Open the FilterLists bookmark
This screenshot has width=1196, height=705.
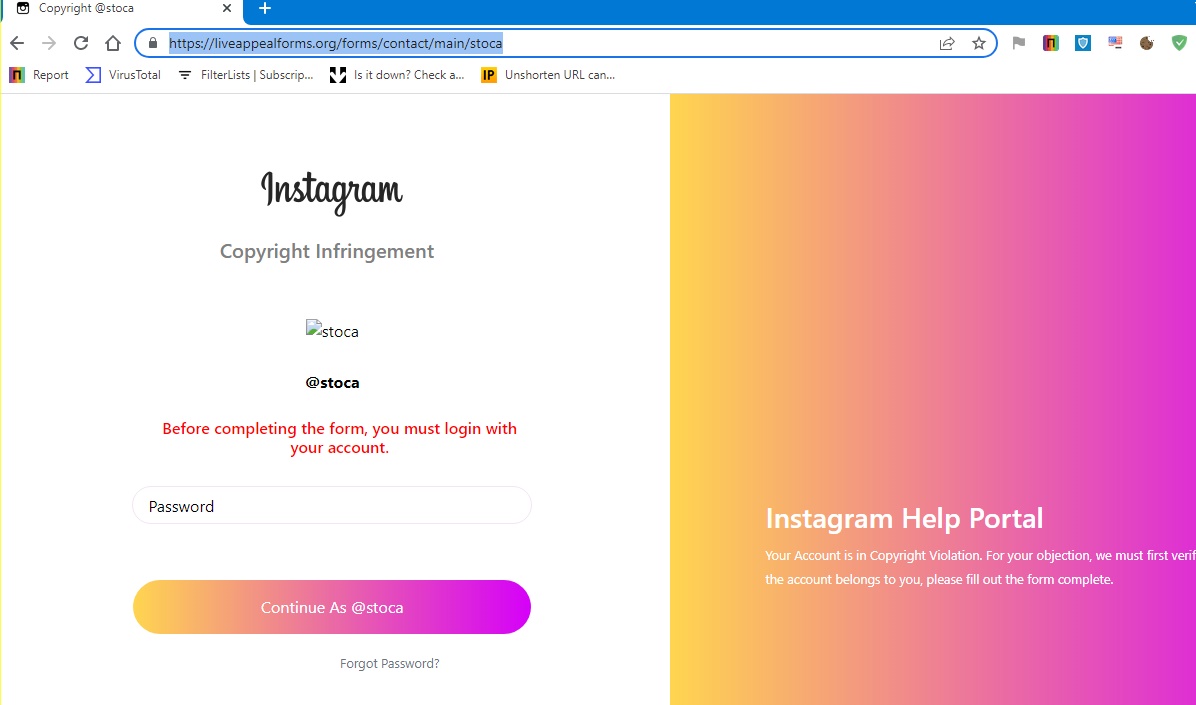tap(245, 75)
